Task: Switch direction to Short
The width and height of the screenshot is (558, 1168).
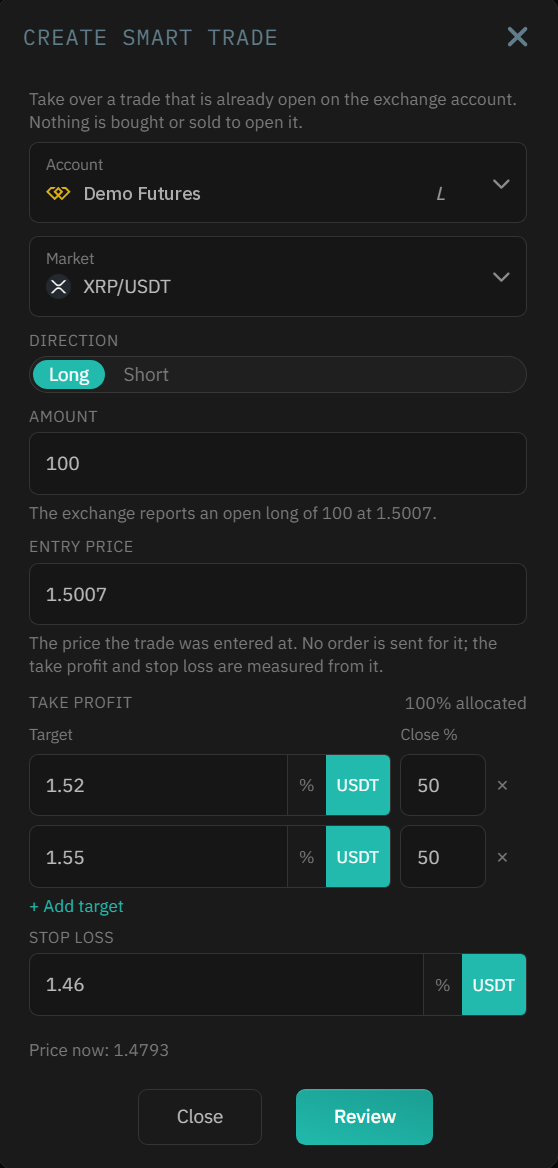Action: coord(146,375)
